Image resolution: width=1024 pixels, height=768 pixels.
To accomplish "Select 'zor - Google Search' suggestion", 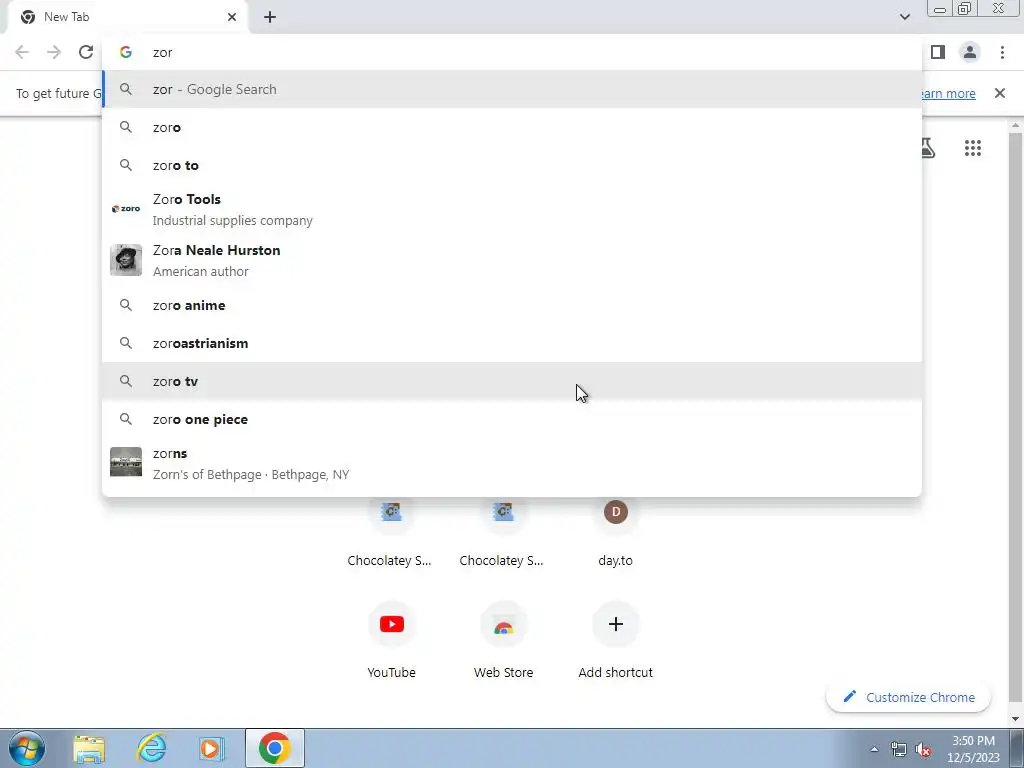I will pos(513,89).
